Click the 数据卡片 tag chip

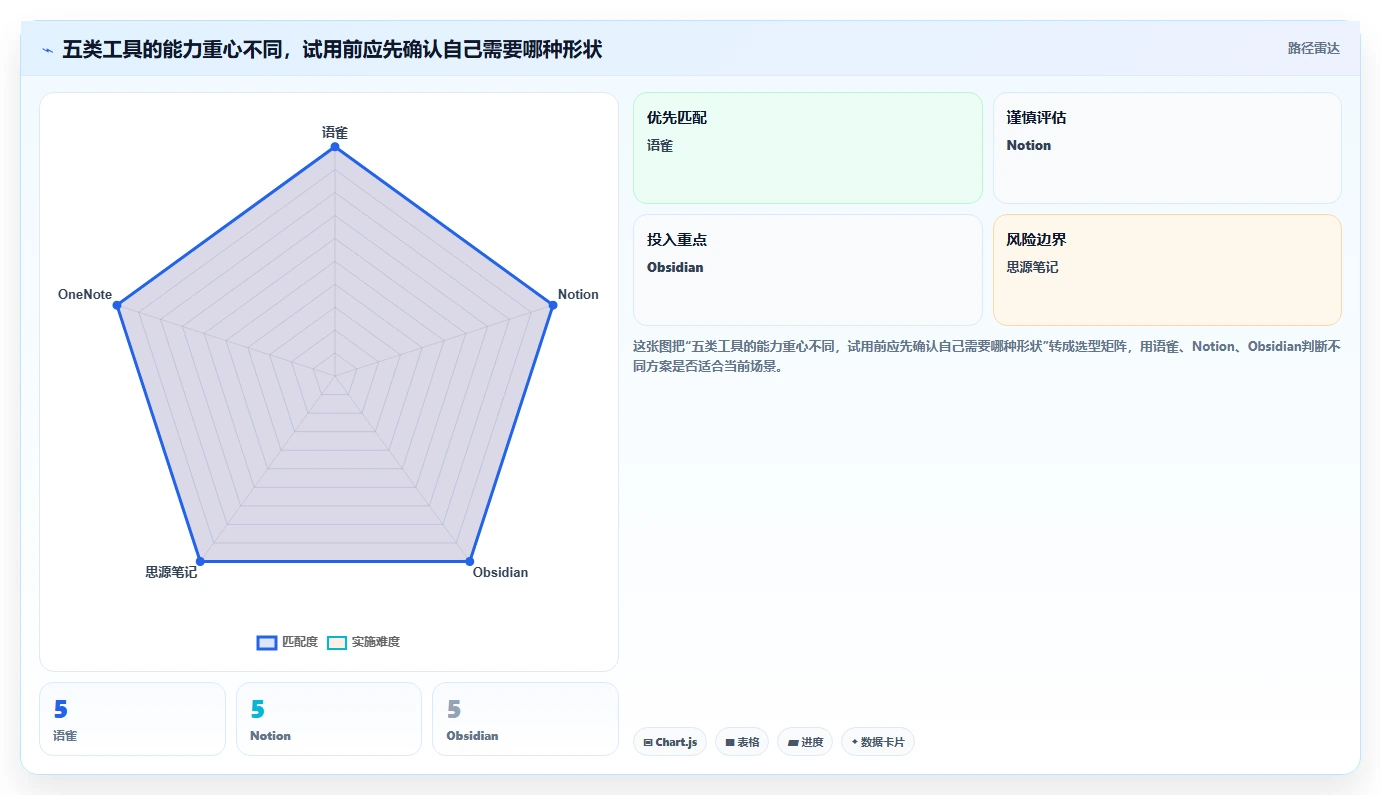pyautogui.click(x=878, y=742)
